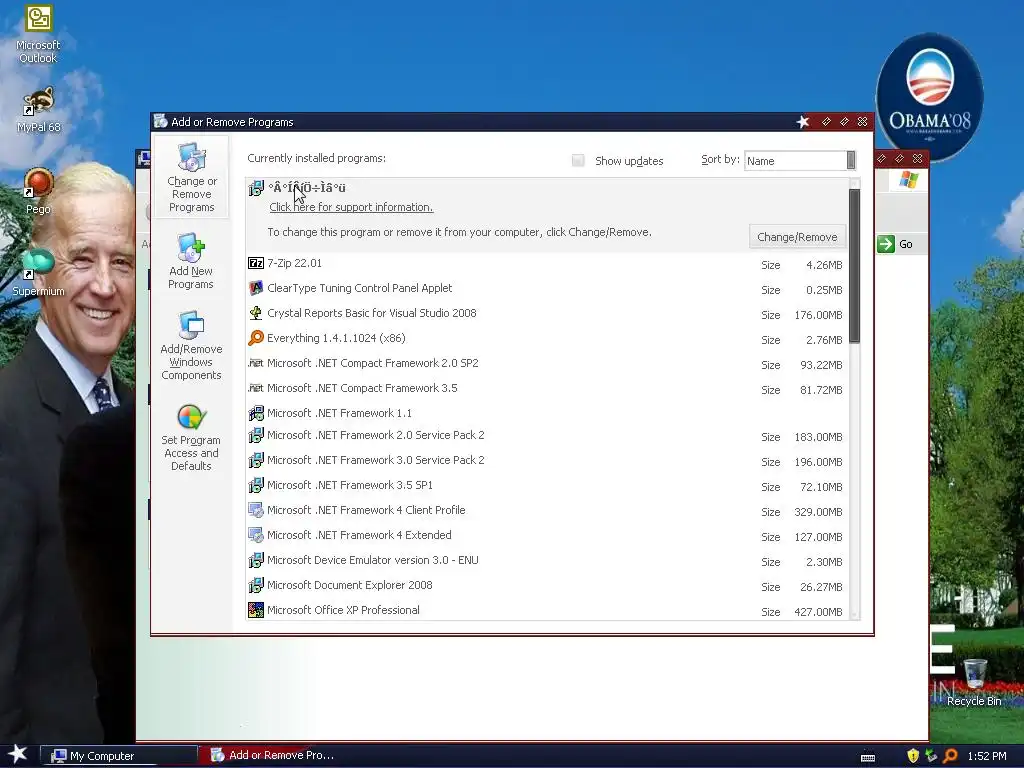The height and width of the screenshot is (768, 1024).
Task: Select Microsoft .NET Framework 3.0 Service Pack 2
Action: point(547,460)
